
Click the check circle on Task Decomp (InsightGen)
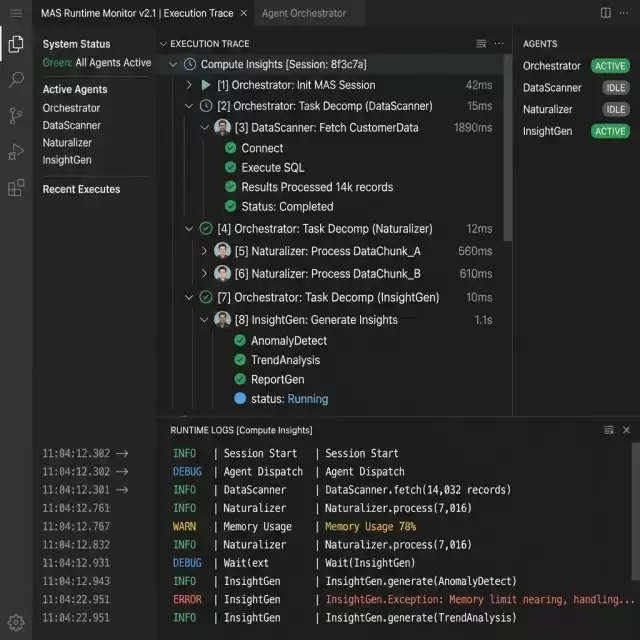(x=206, y=297)
